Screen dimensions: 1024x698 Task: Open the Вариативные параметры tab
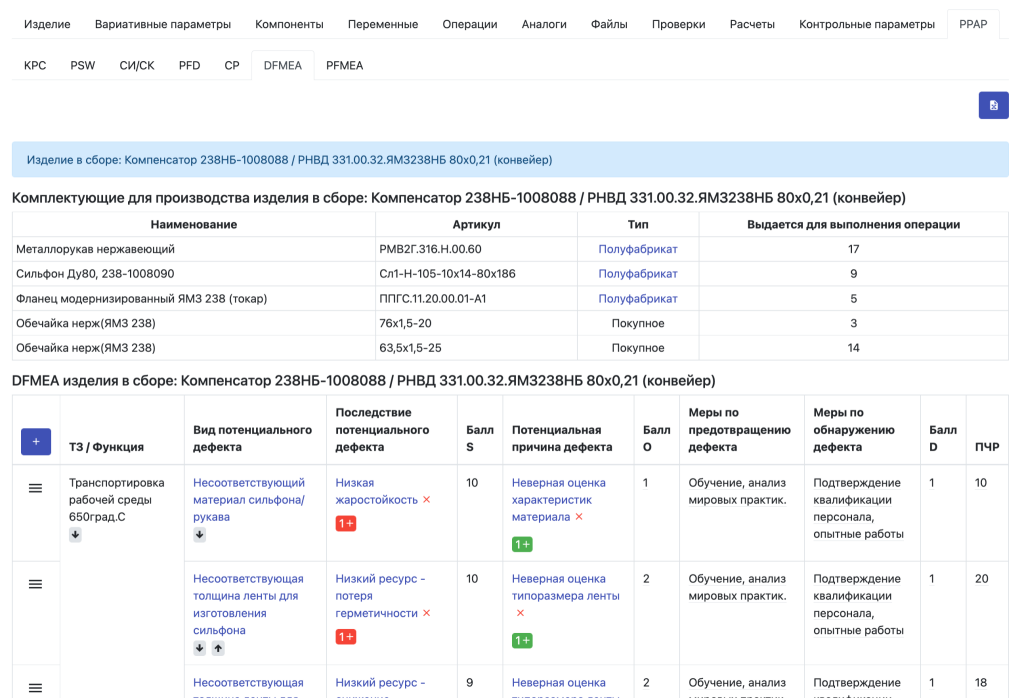tap(163, 24)
